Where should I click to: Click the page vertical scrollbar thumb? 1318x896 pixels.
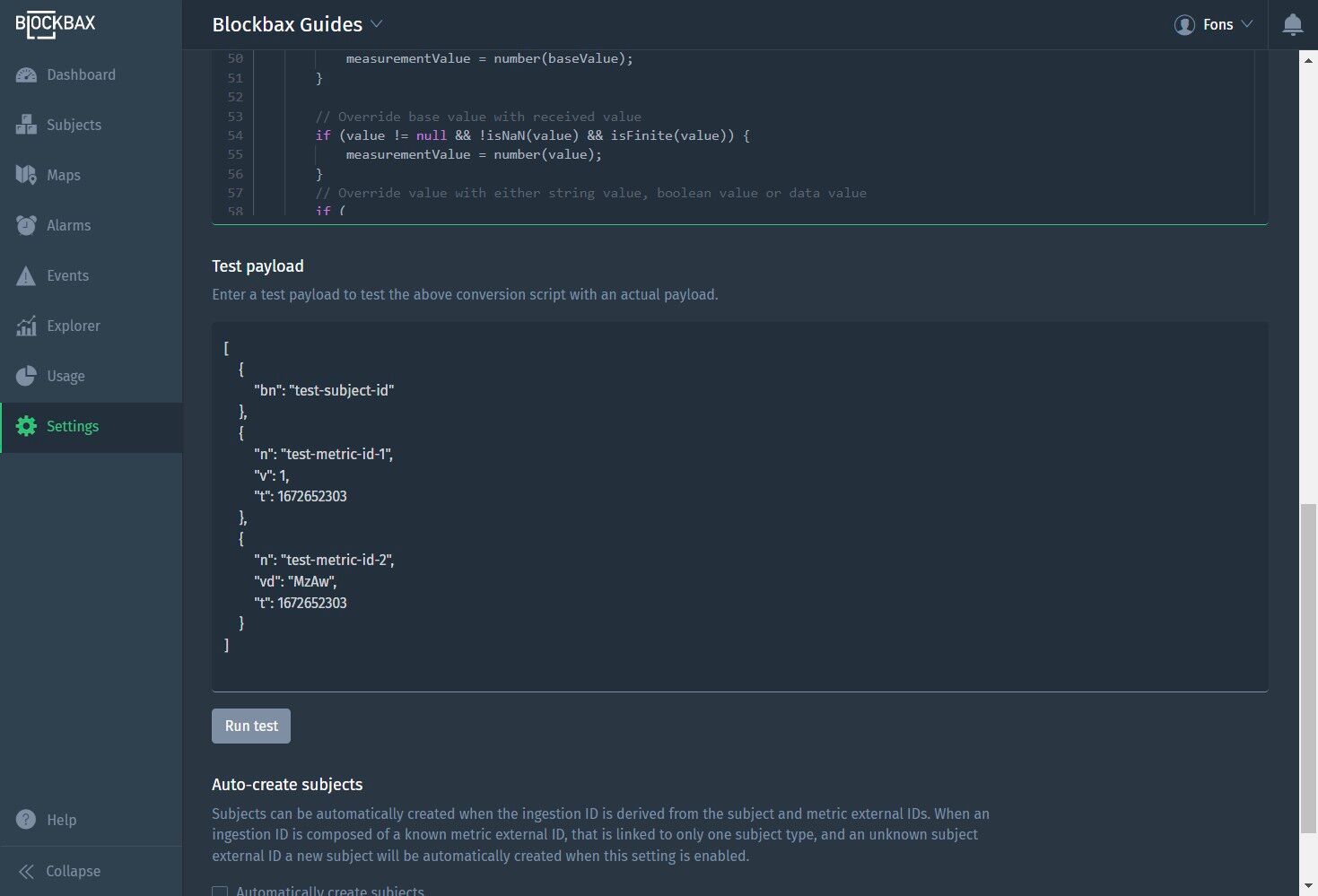pyautogui.click(x=1309, y=668)
